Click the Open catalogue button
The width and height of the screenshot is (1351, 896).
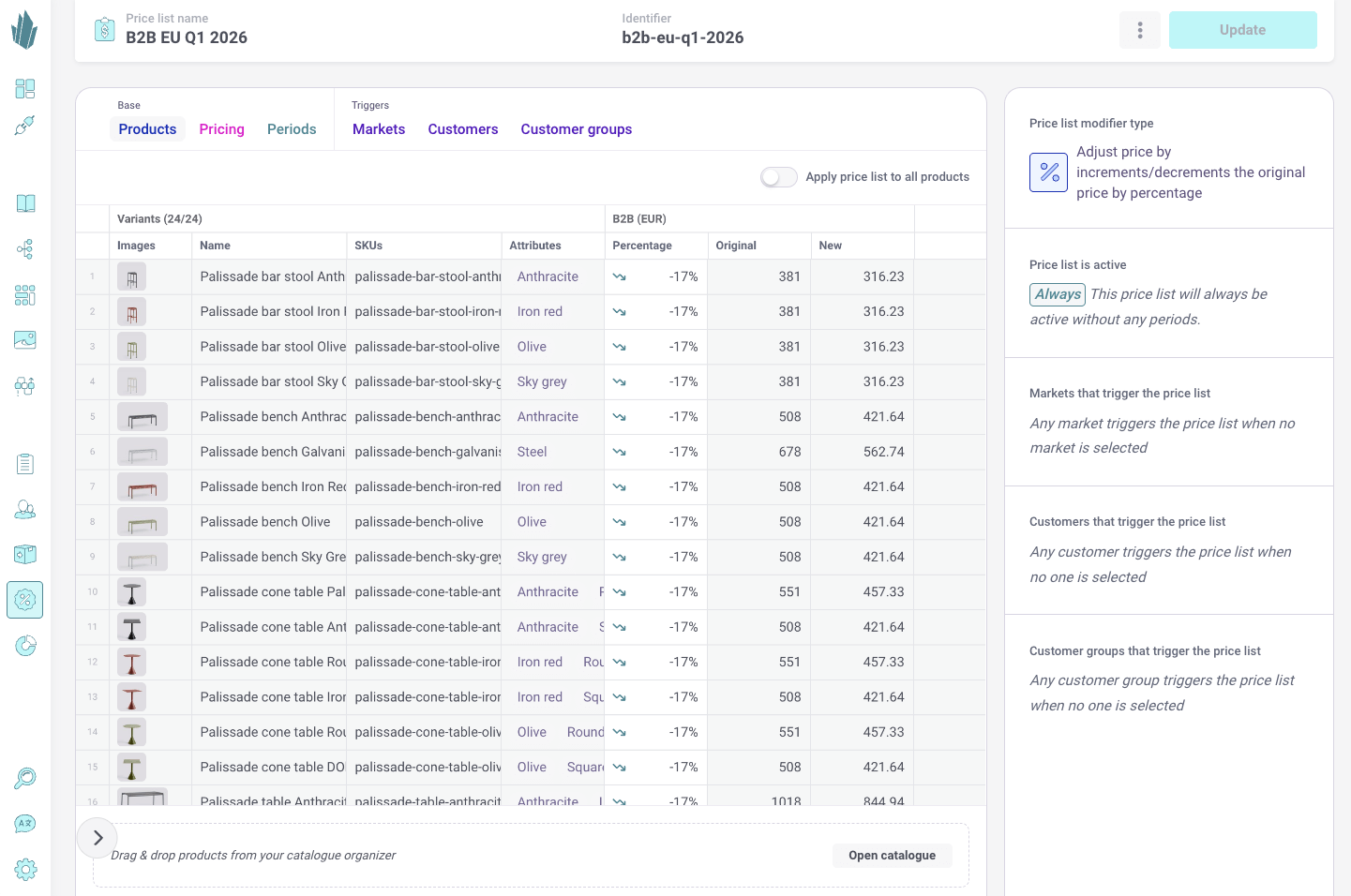click(x=892, y=855)
